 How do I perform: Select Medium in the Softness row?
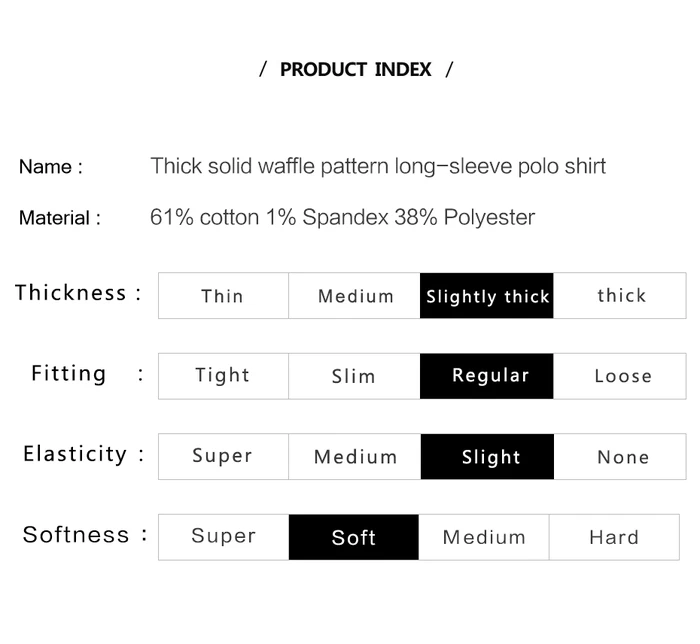484,537
